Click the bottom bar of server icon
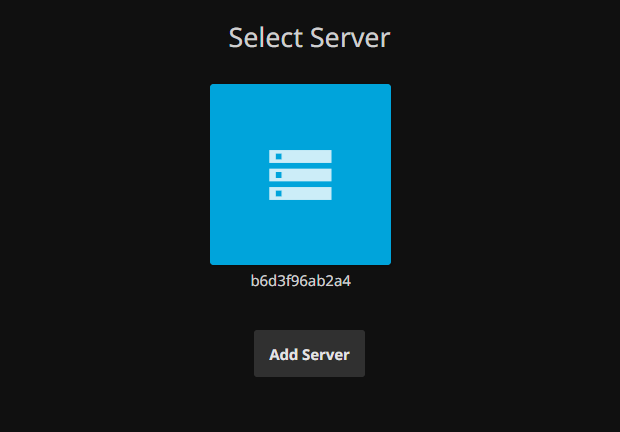 [305, 193]
